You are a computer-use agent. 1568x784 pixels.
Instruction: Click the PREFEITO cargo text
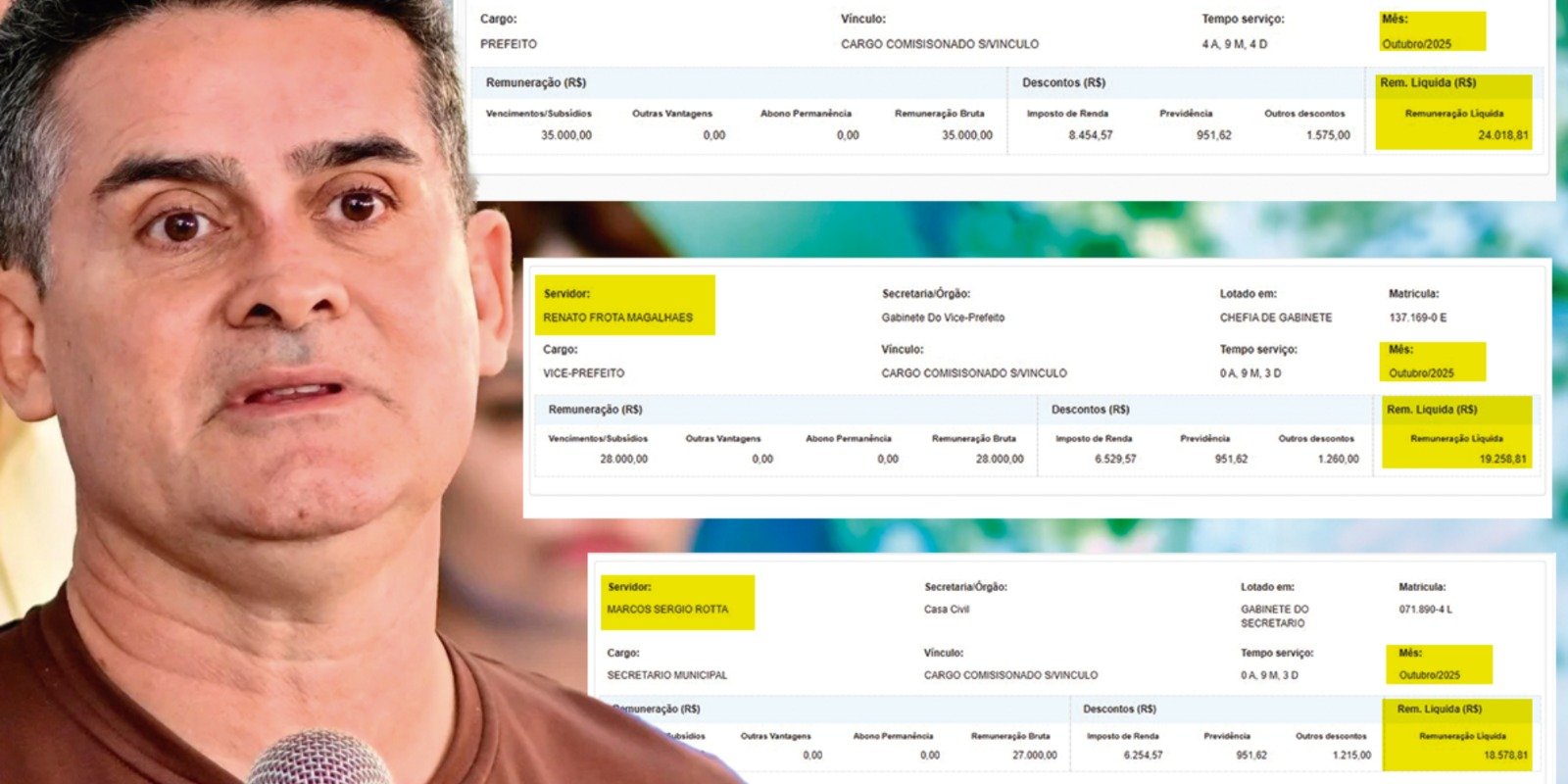[x=508, y=44]
